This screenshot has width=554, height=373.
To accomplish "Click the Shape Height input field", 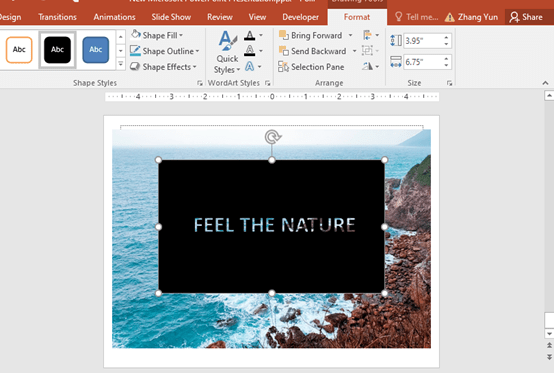I will click(423, 41).
